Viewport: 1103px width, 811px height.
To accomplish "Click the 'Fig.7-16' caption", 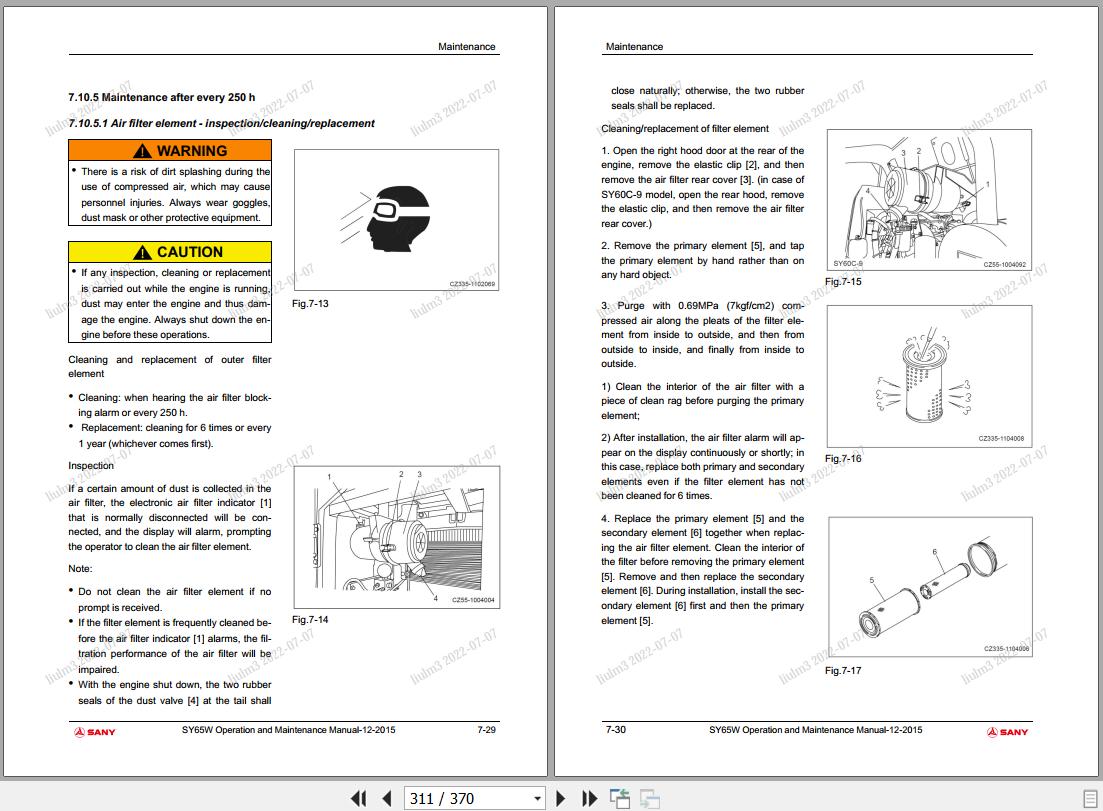I will pos(843,459).
